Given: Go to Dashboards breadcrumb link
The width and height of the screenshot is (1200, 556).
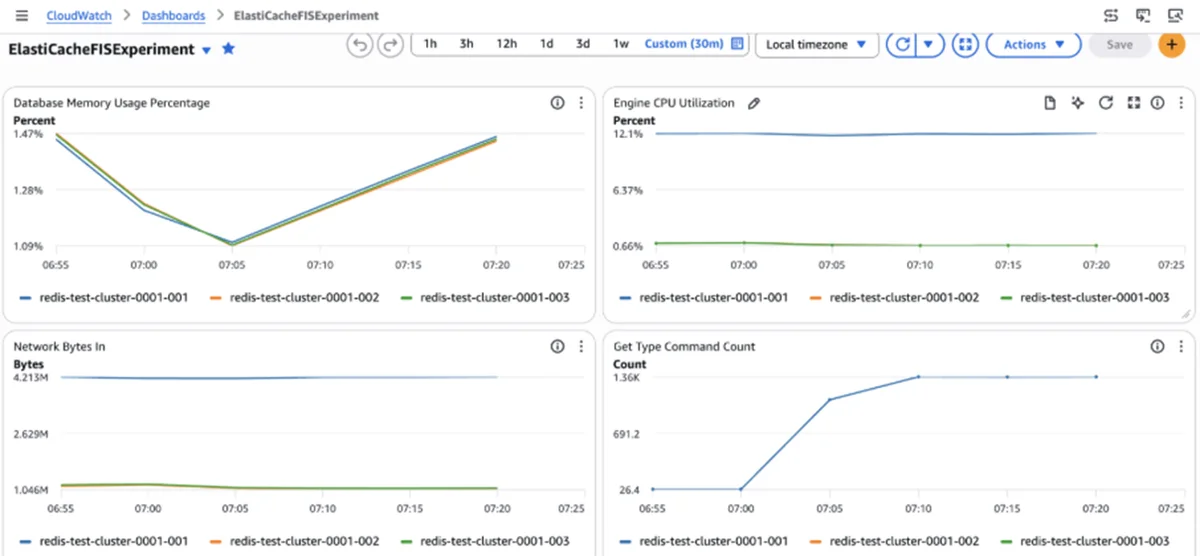Looking at the screenshot, I should click(x=174, y=16).
